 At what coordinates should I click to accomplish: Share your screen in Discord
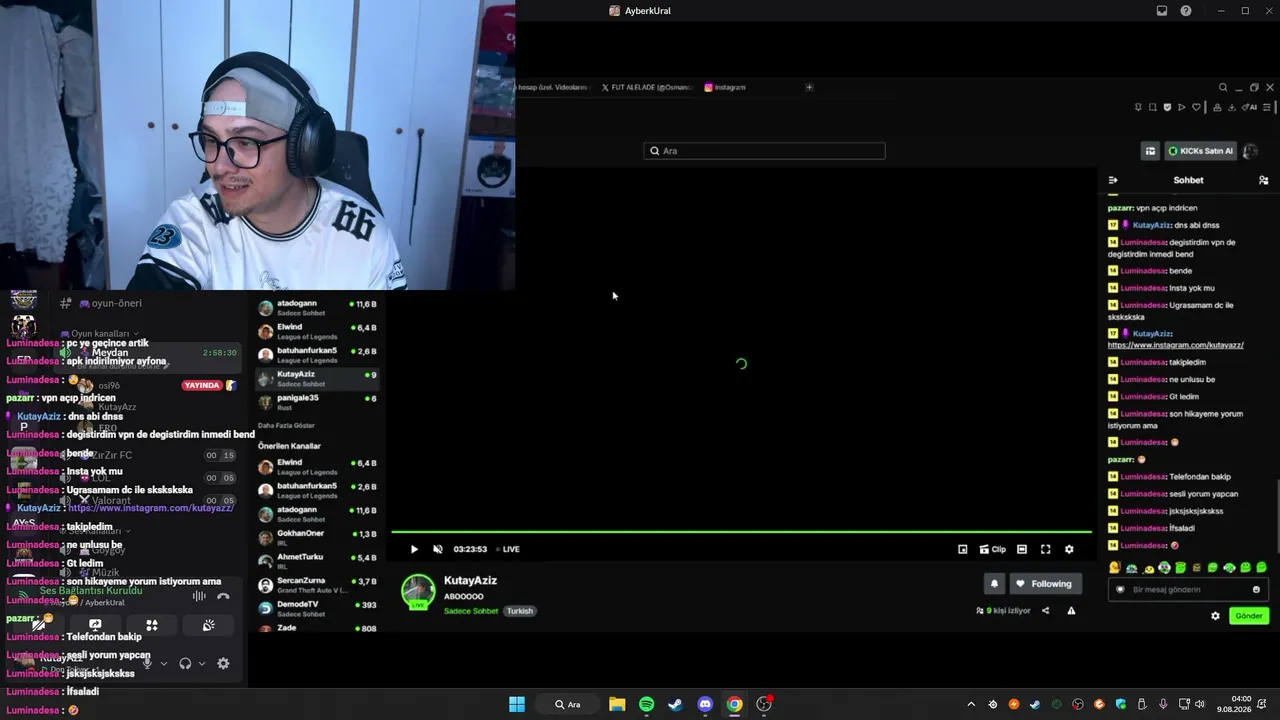click(x=95, y=625)
